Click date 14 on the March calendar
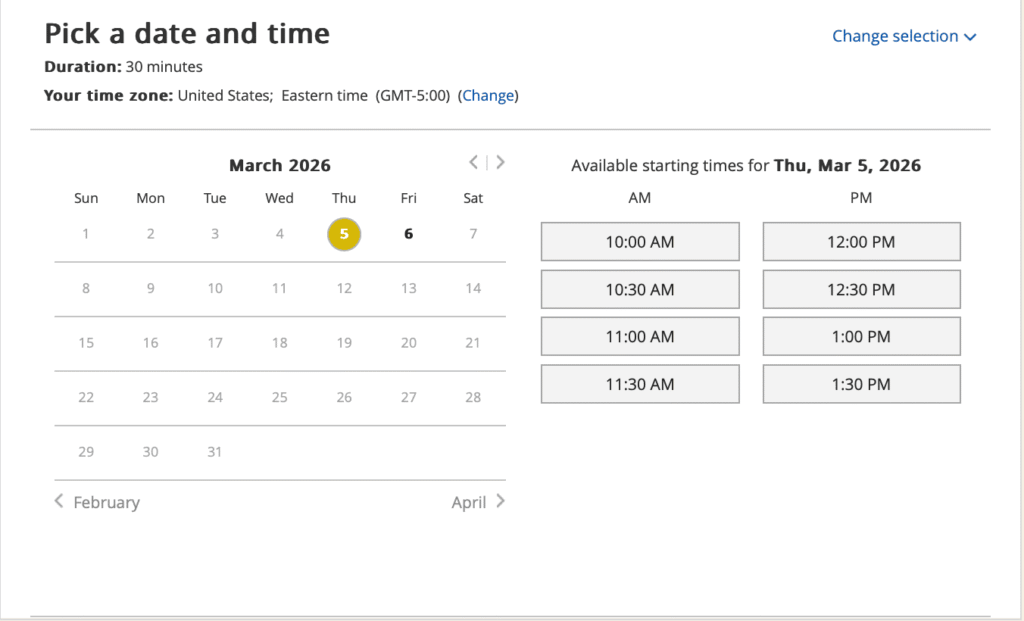The height and width of the screenshot is (621, 1024). 473,289
